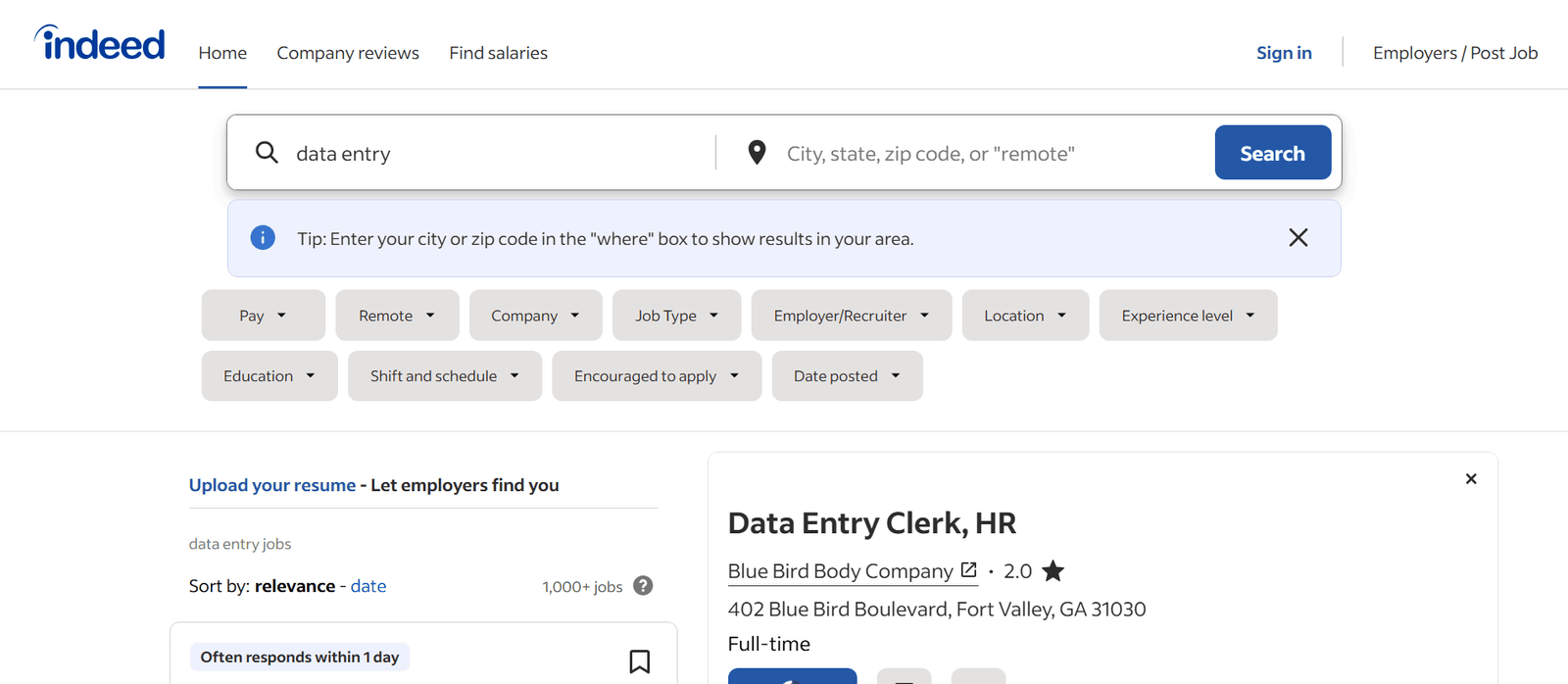
Task: Save job with bookmark icon
Action: pyautogui.click(x=640, y=661)
